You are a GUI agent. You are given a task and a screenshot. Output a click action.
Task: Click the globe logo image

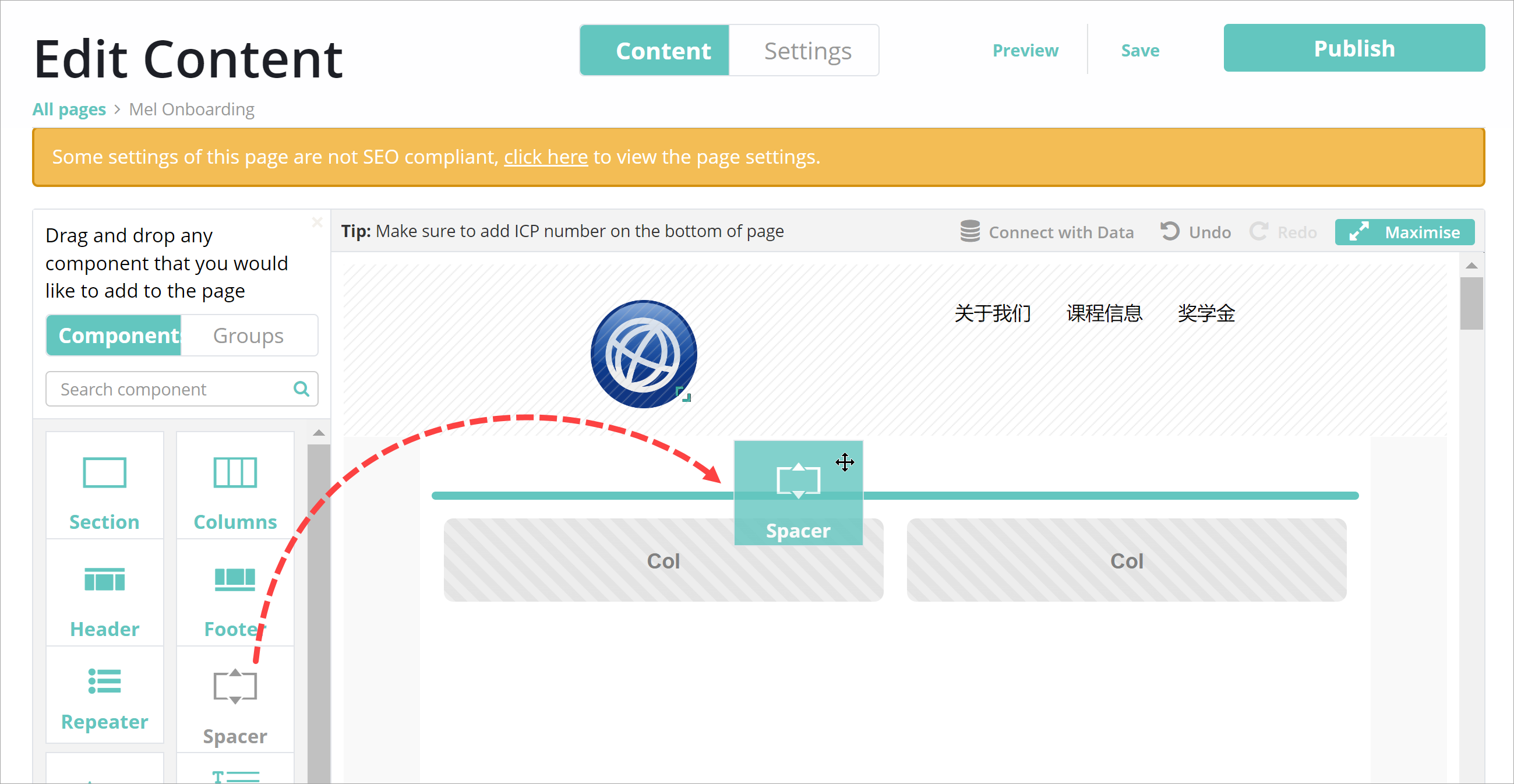tap(644, 354)
